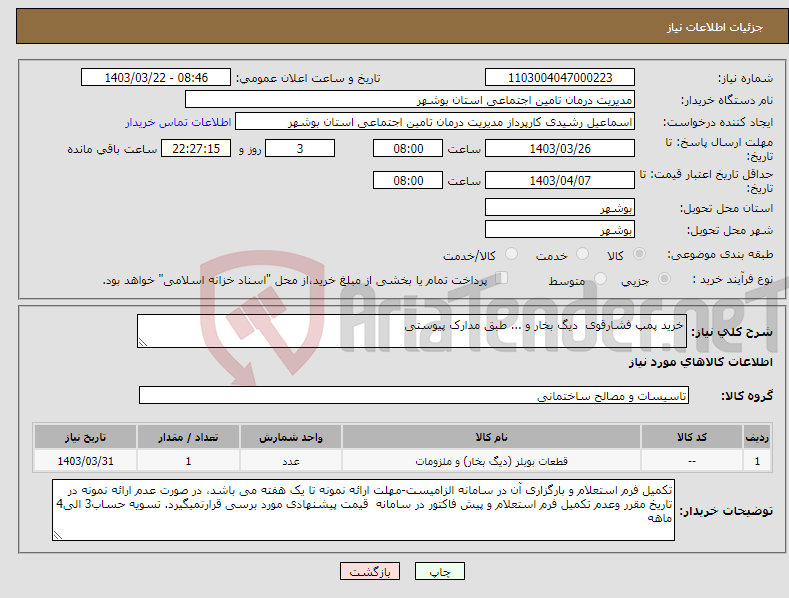Click the response deadline hour field 08:00
Image resolution: width=789 pixels, height=598 pixels.
tap(408, 148)
